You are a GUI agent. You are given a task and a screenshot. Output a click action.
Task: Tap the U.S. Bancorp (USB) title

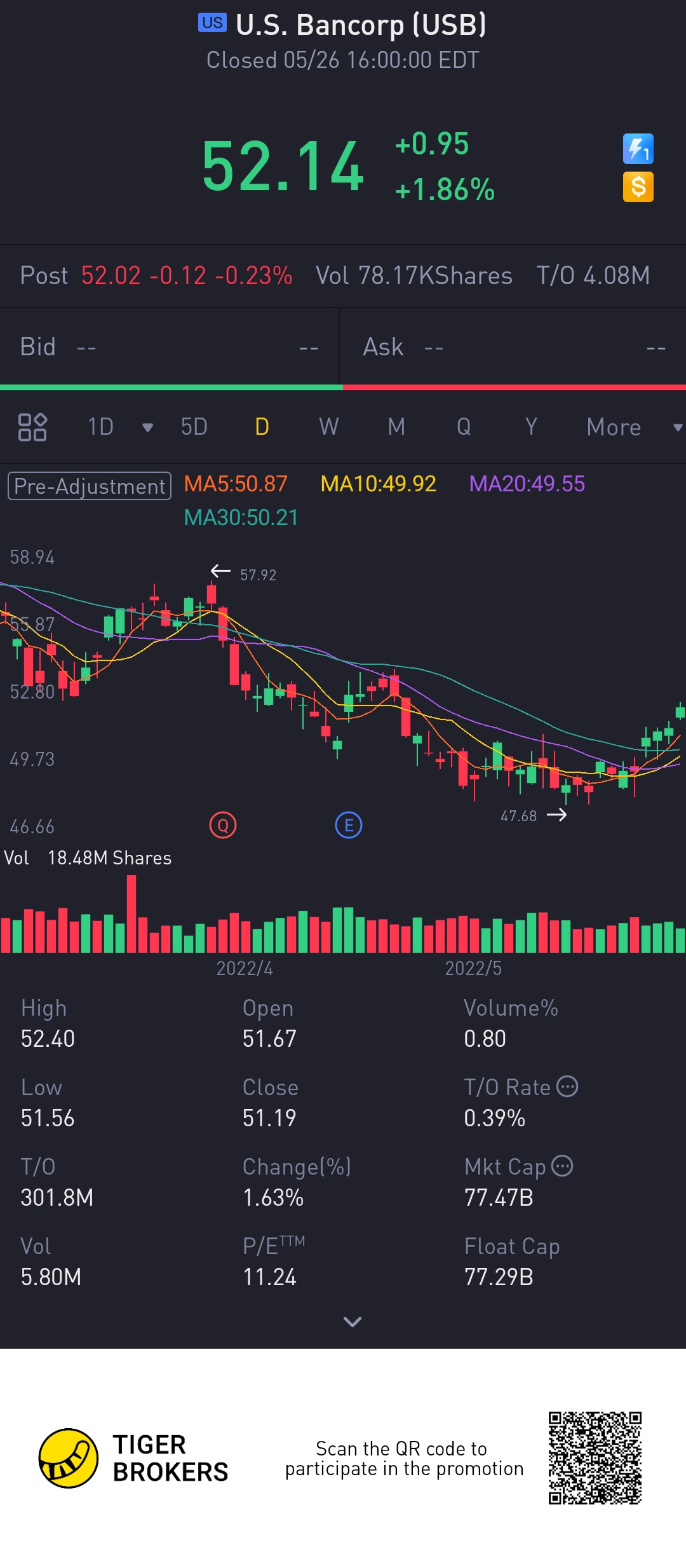tap(361, 25)
